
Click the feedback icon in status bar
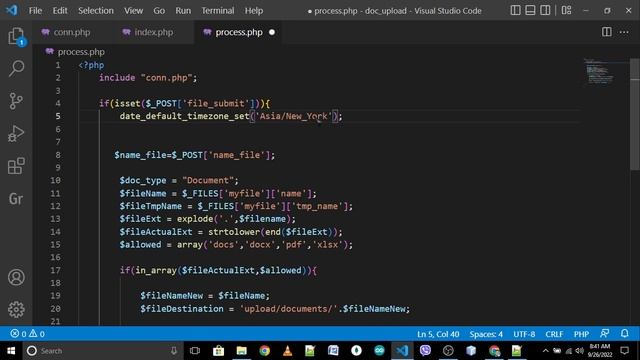pos(605,333)
